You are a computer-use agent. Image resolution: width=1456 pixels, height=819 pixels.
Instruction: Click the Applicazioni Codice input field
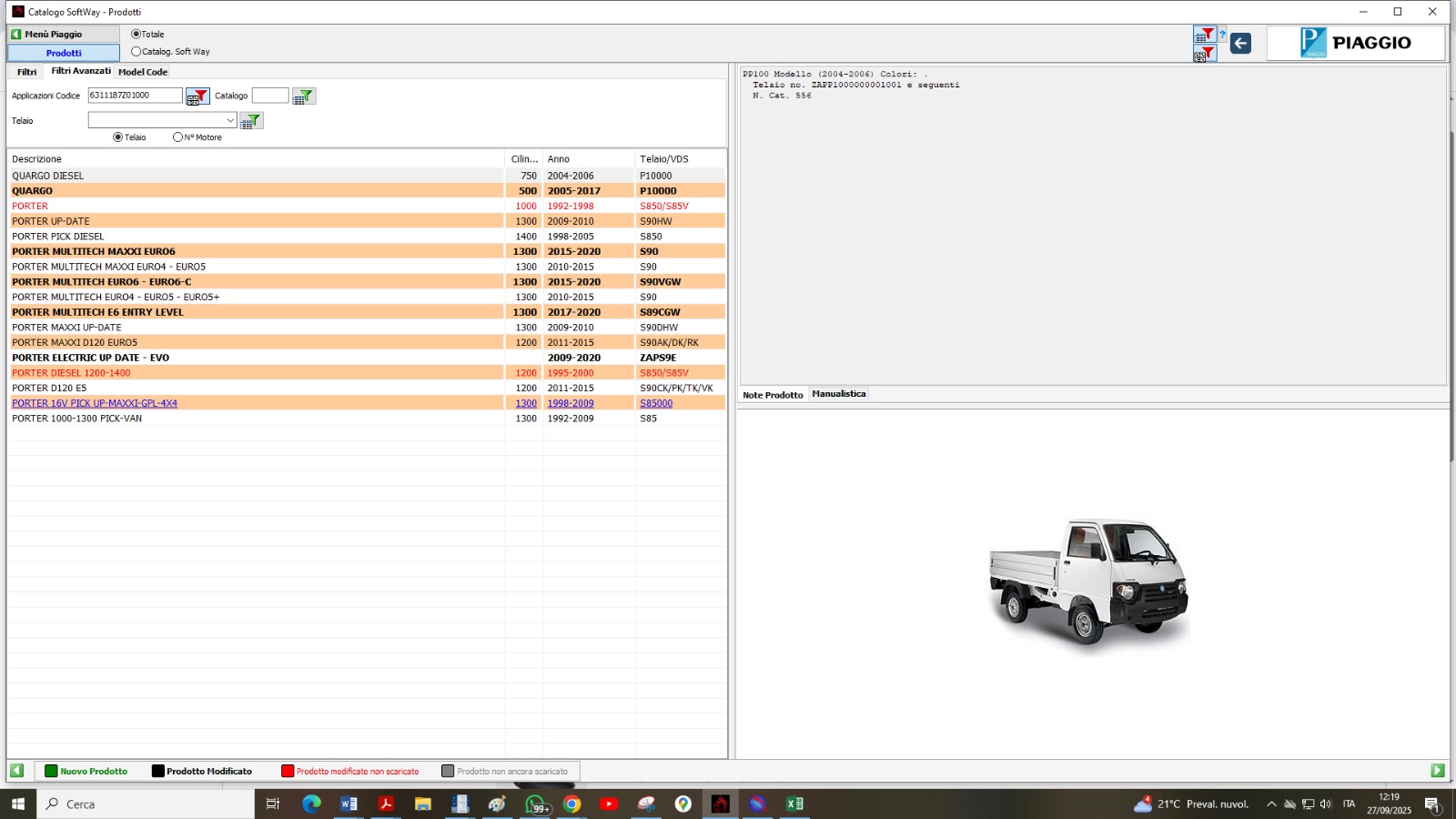point(135,96)
